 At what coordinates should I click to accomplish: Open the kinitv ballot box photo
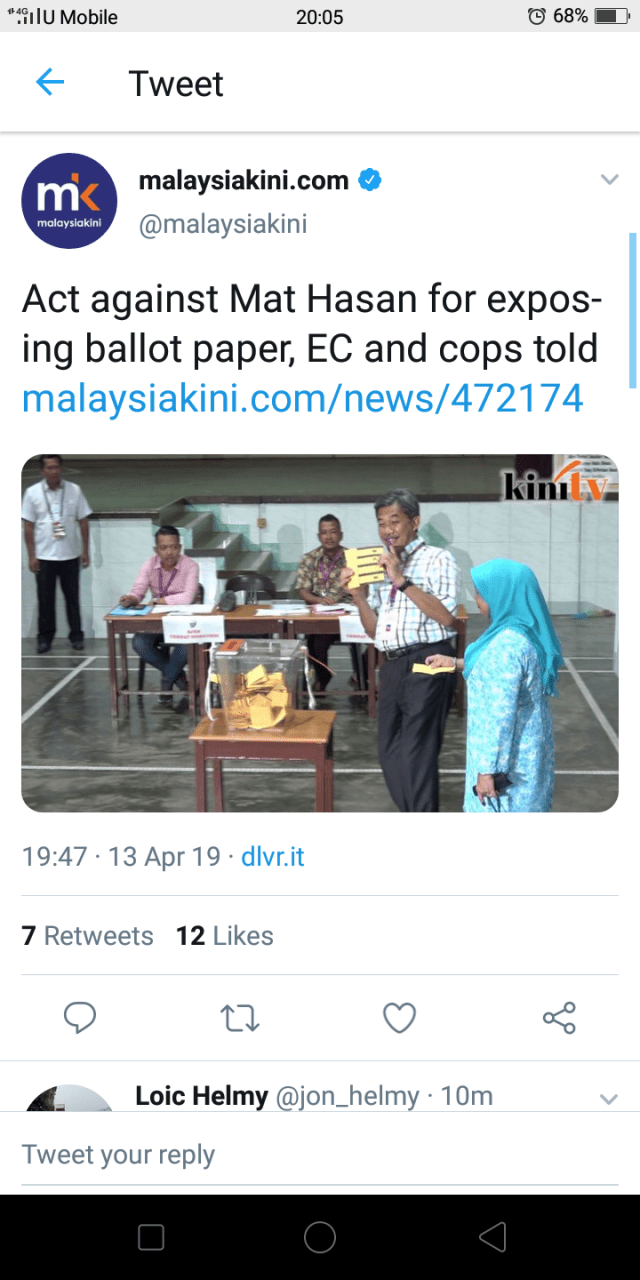coord(320,633)
